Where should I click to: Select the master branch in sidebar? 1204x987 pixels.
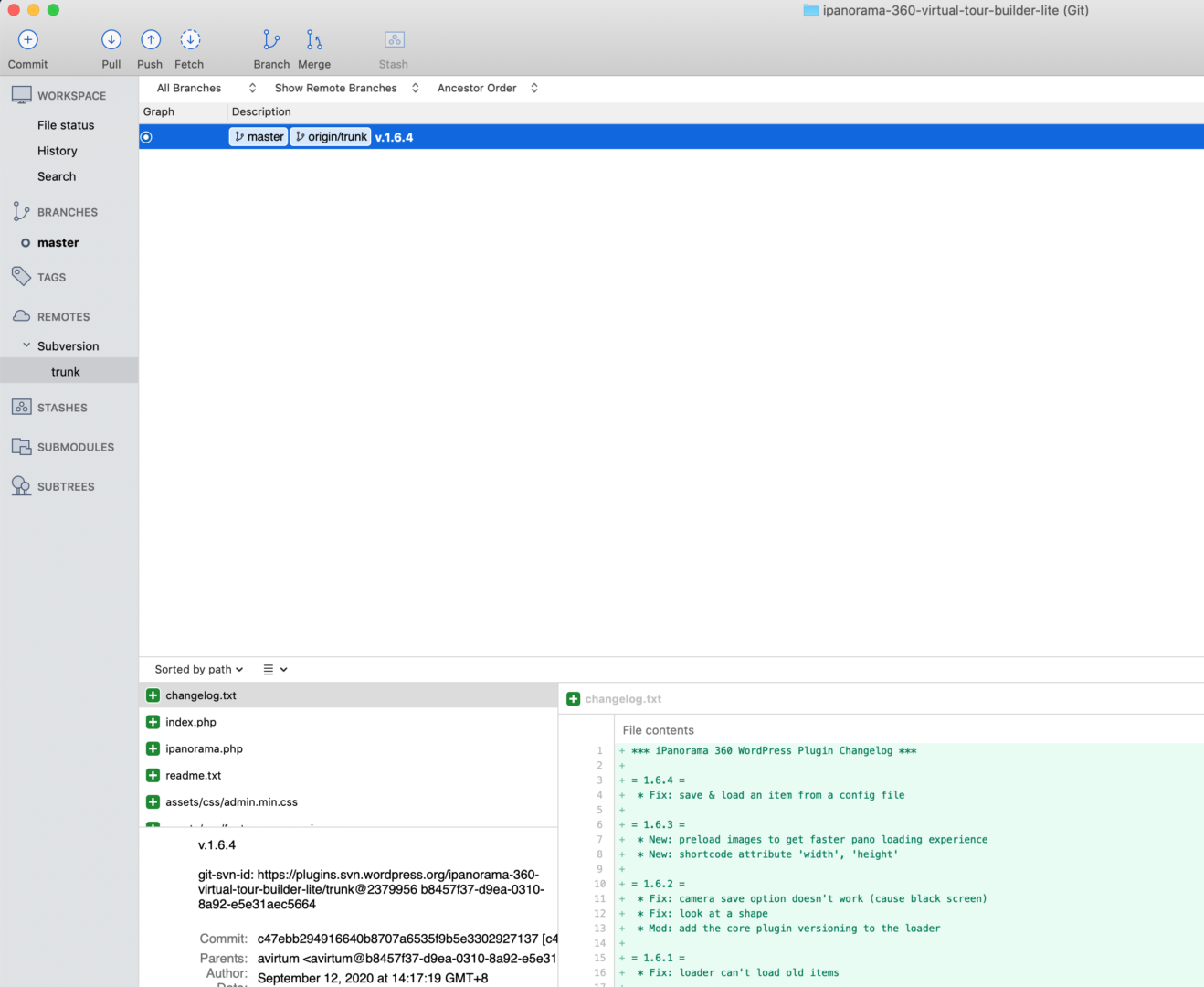pyautogui.click(x=58, y=243)
